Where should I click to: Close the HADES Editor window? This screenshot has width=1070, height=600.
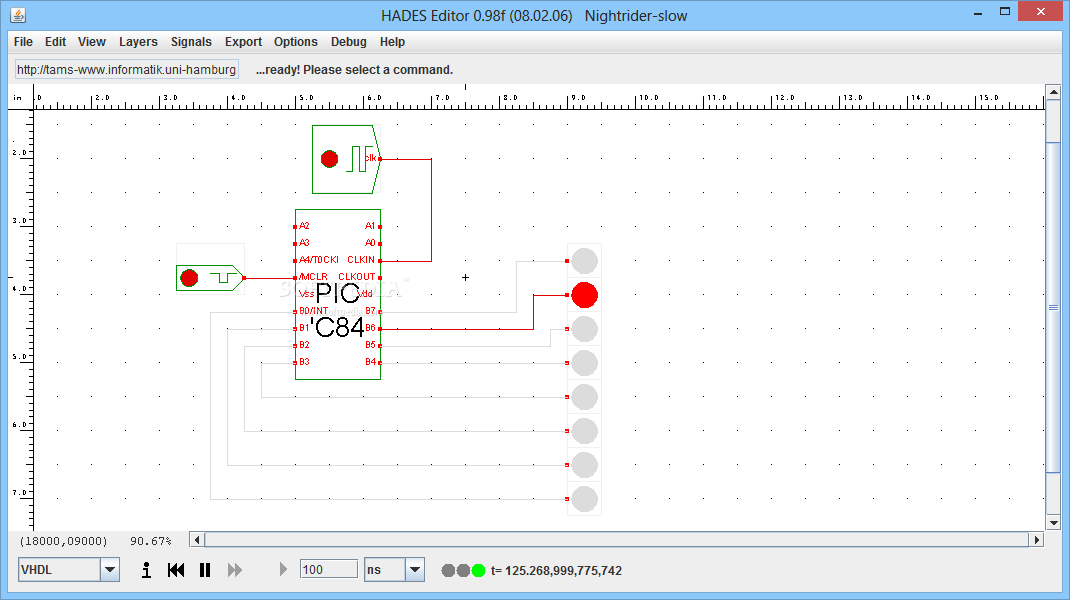coord(1041,12)
